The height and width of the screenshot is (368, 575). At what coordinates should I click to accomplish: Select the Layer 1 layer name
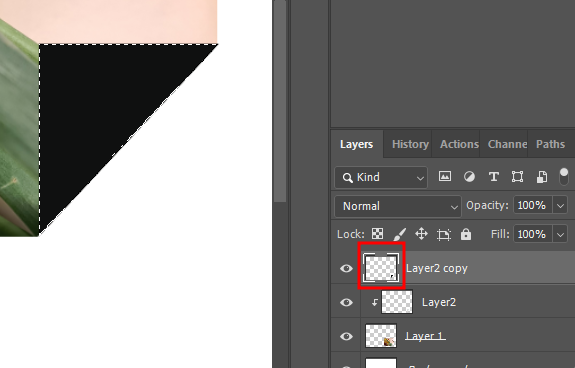point(425,336)
